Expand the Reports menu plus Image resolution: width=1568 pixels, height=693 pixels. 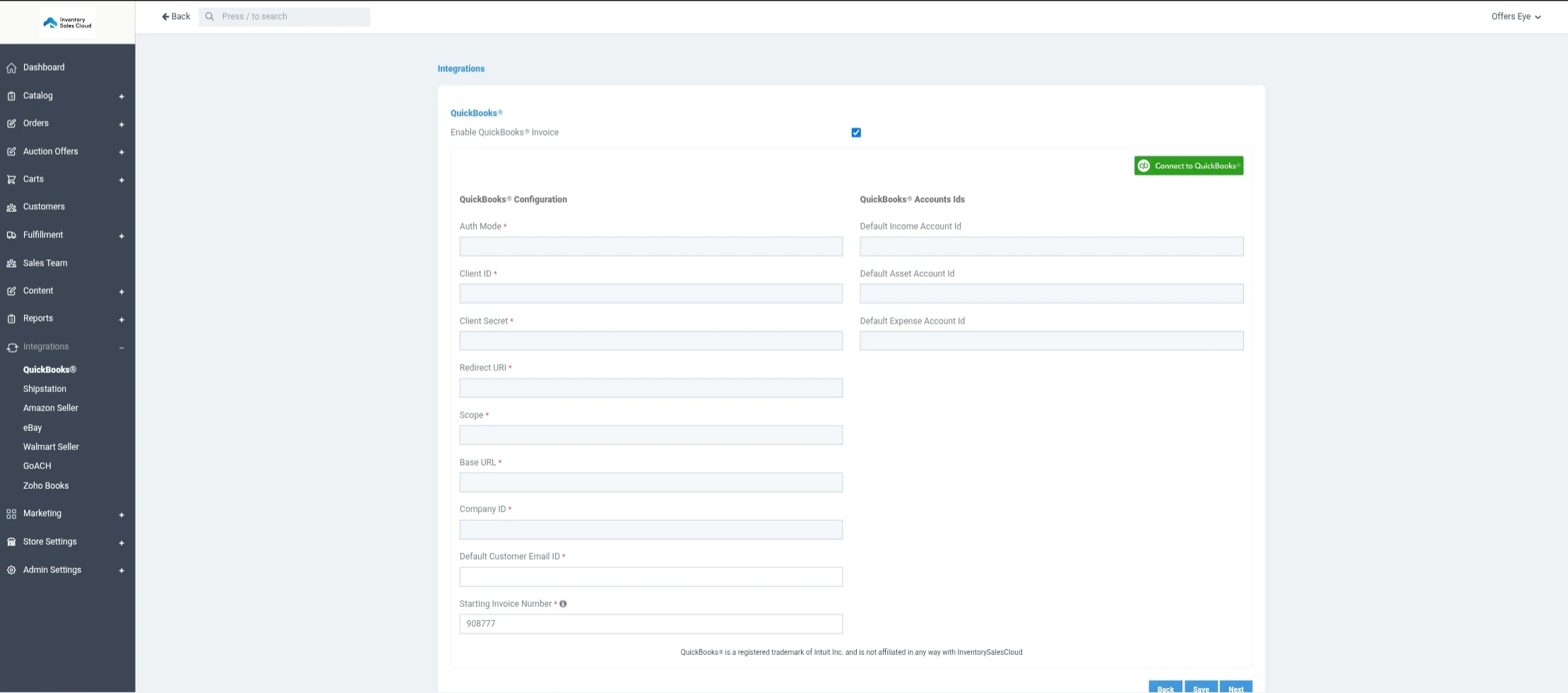pyautogui.click(x=121, y=320)
